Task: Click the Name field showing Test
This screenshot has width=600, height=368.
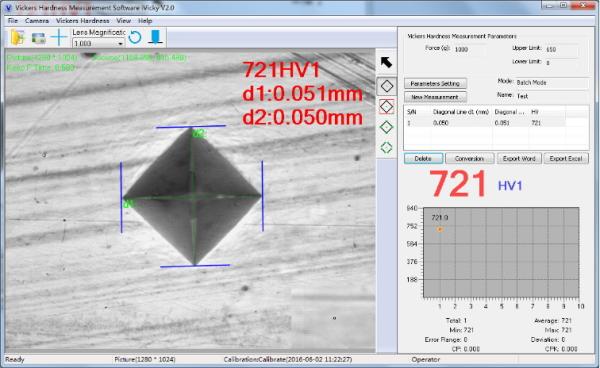Action: pos(552,96)
